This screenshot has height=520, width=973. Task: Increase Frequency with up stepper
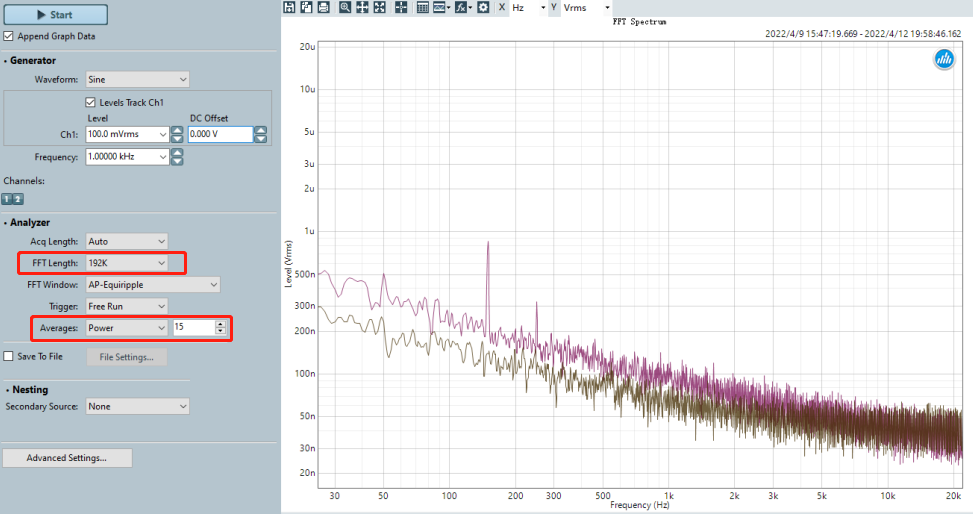(x=177, y=153)
